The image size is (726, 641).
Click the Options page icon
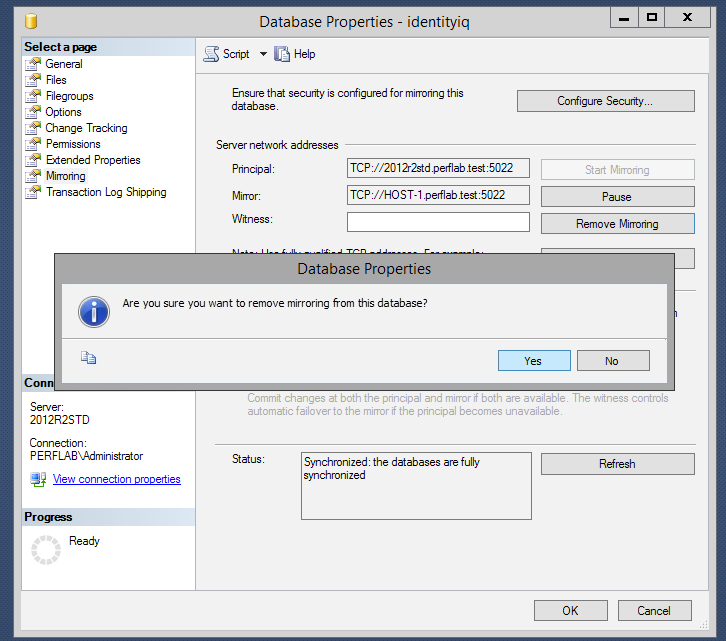click(x=33, y=112)
